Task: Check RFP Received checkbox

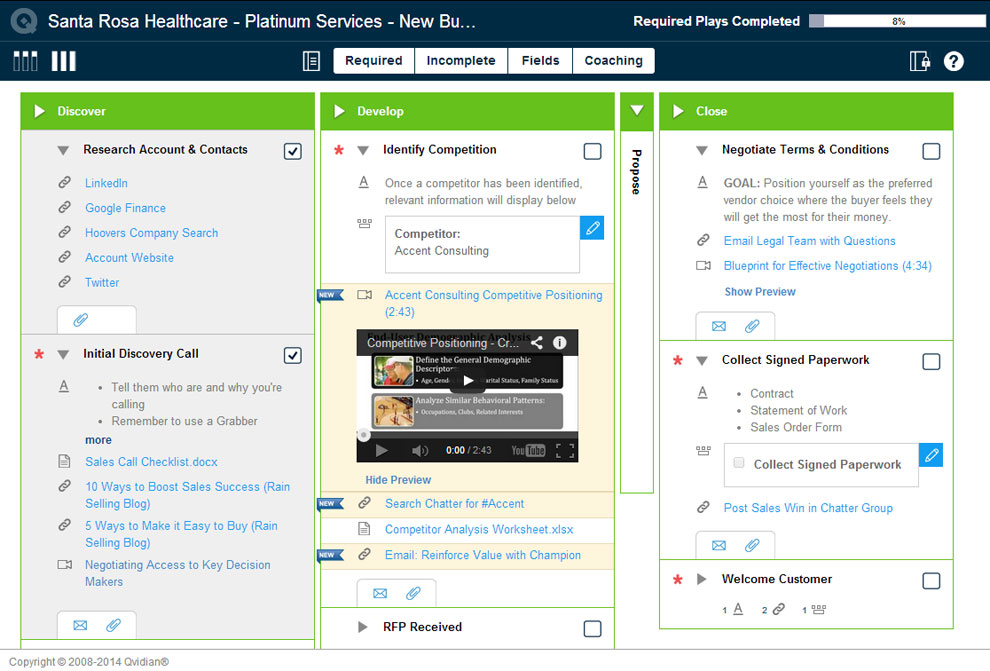Action: point(592,629)
